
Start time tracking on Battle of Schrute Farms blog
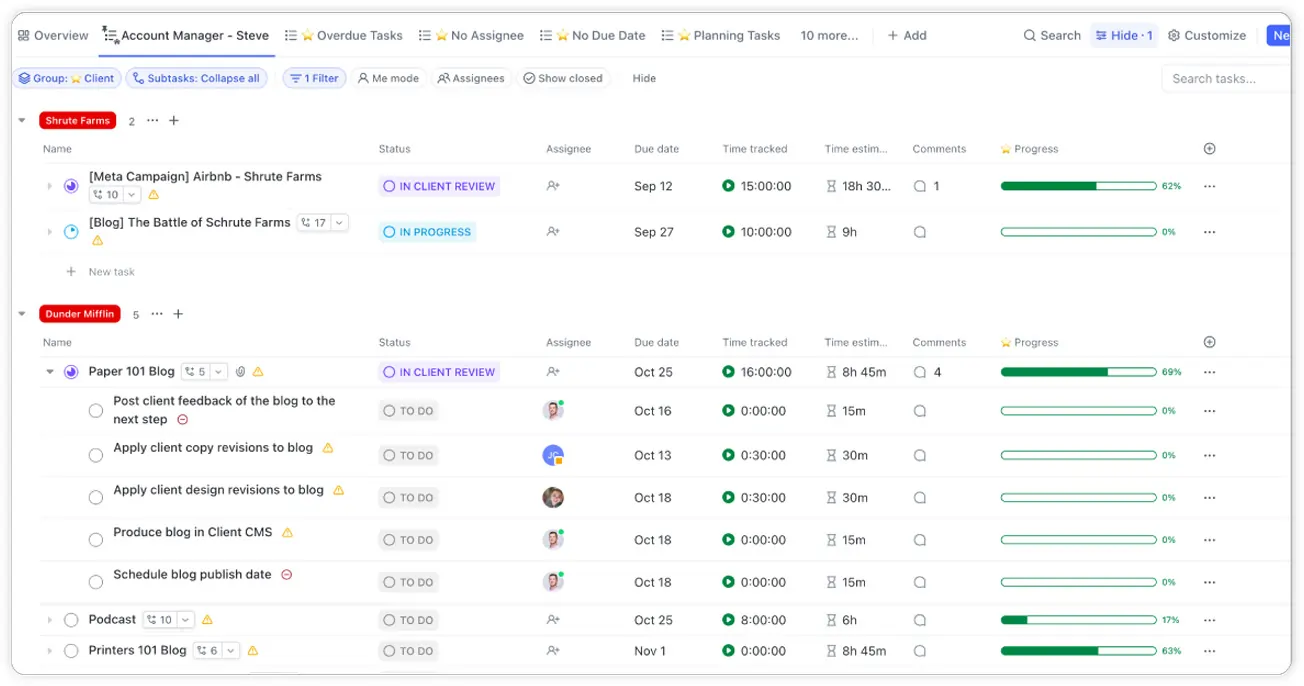728,232
